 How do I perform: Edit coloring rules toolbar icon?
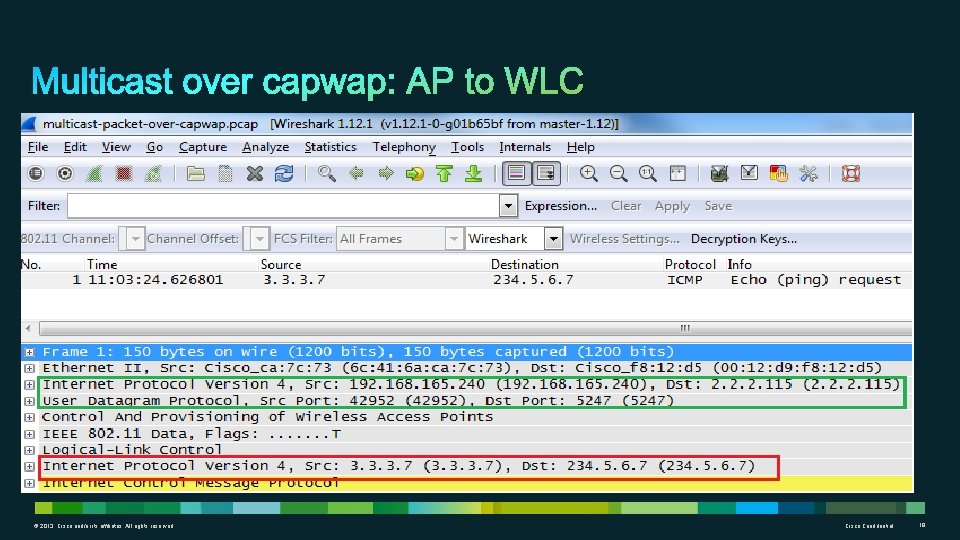pos(779,174)
